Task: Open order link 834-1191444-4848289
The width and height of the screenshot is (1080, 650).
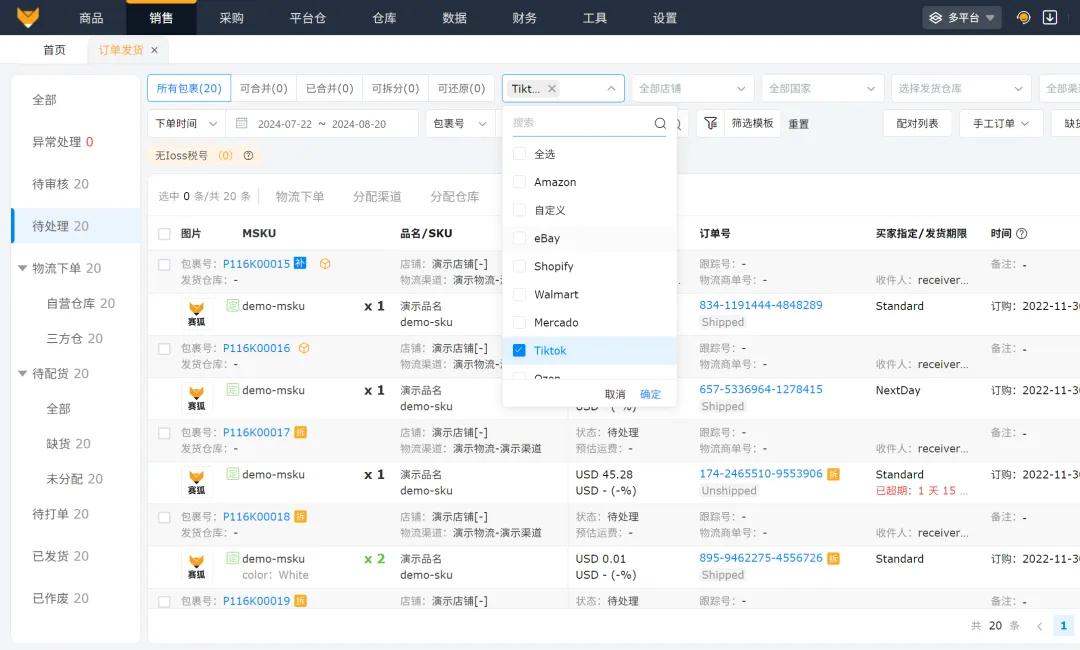Action: (761, 305)
